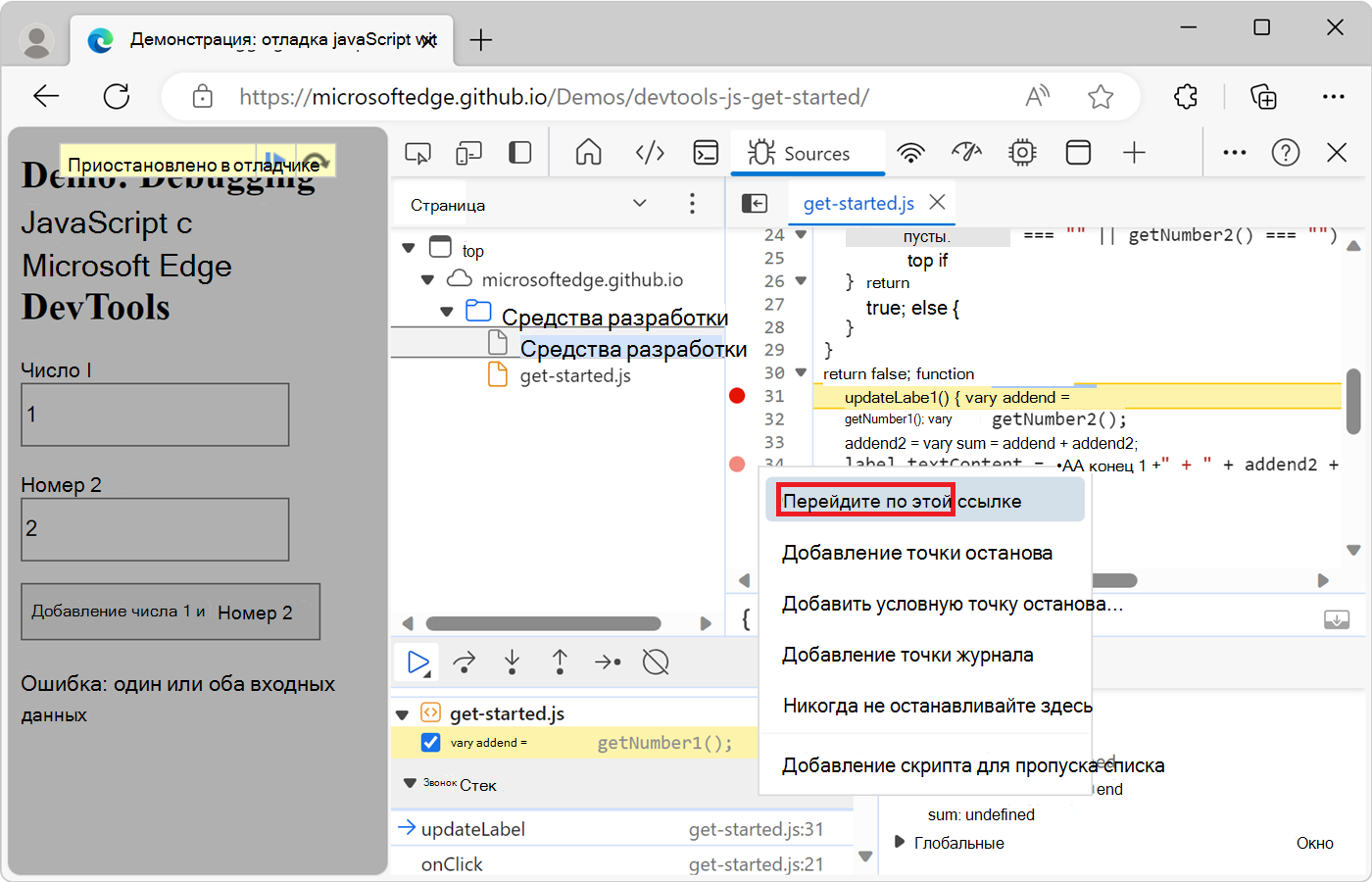
Task: Click the Step over debugger button
Action: 465,662
